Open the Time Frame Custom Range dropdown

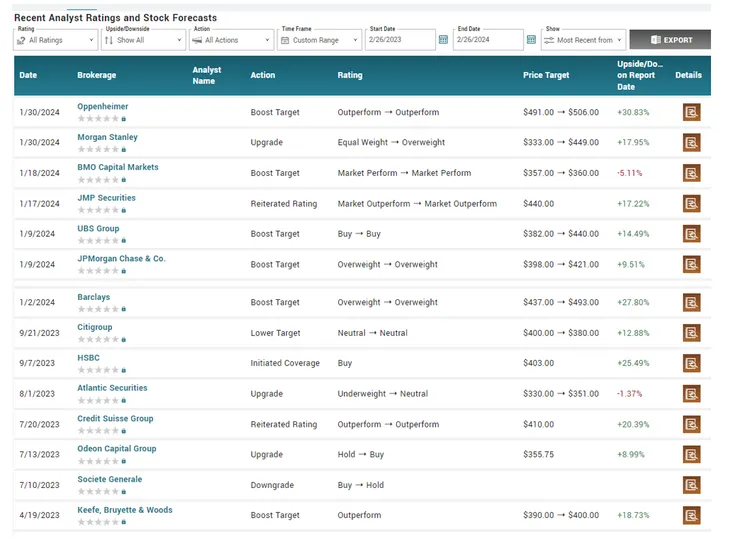tap(319, 40)
